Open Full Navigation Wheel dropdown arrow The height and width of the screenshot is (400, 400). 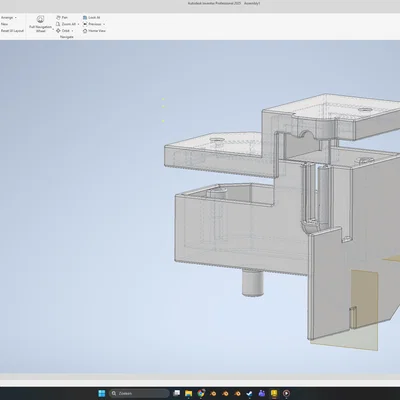[53, 30]
